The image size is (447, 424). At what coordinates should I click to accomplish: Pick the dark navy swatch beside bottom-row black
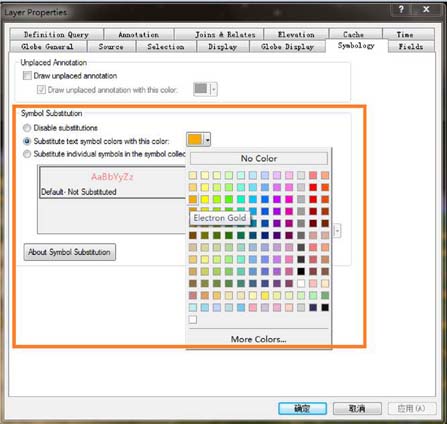[313, 307]
